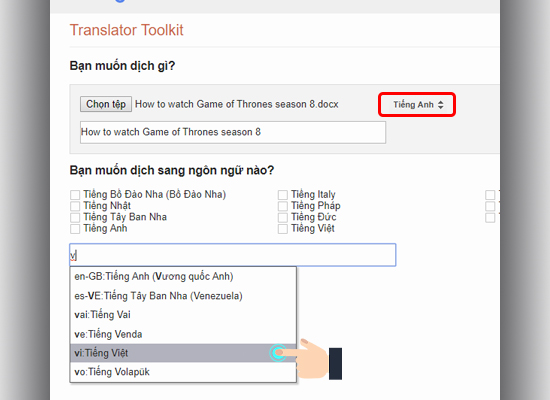
Task: Check the Tiếng Bồ Đào Nha checkbox
Action: point(75,195)
